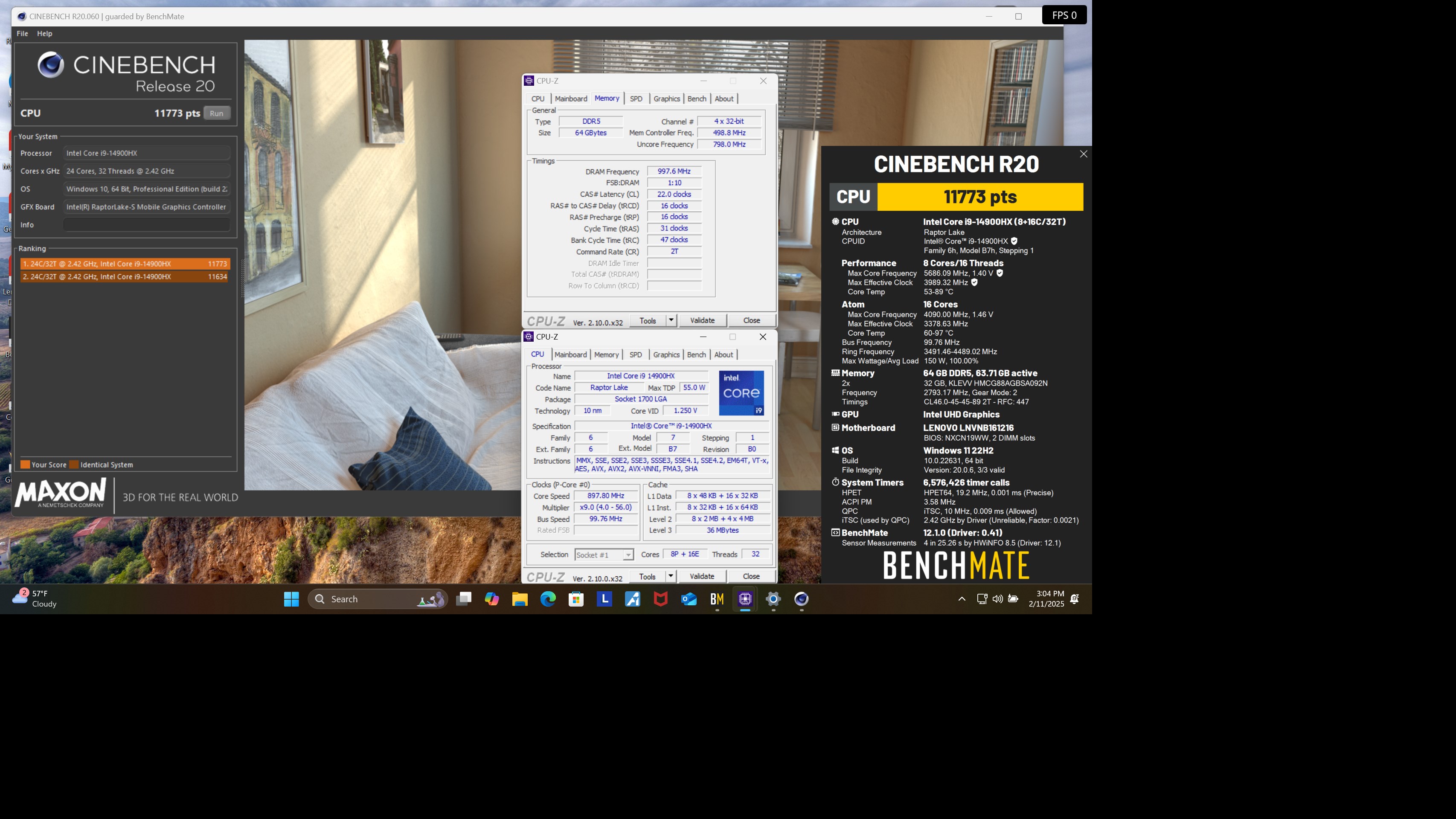Click the Intel Core i9 logo in CPU-Z
The height and width of the screenshot is (819, 1456).
(x=741, y=393)
